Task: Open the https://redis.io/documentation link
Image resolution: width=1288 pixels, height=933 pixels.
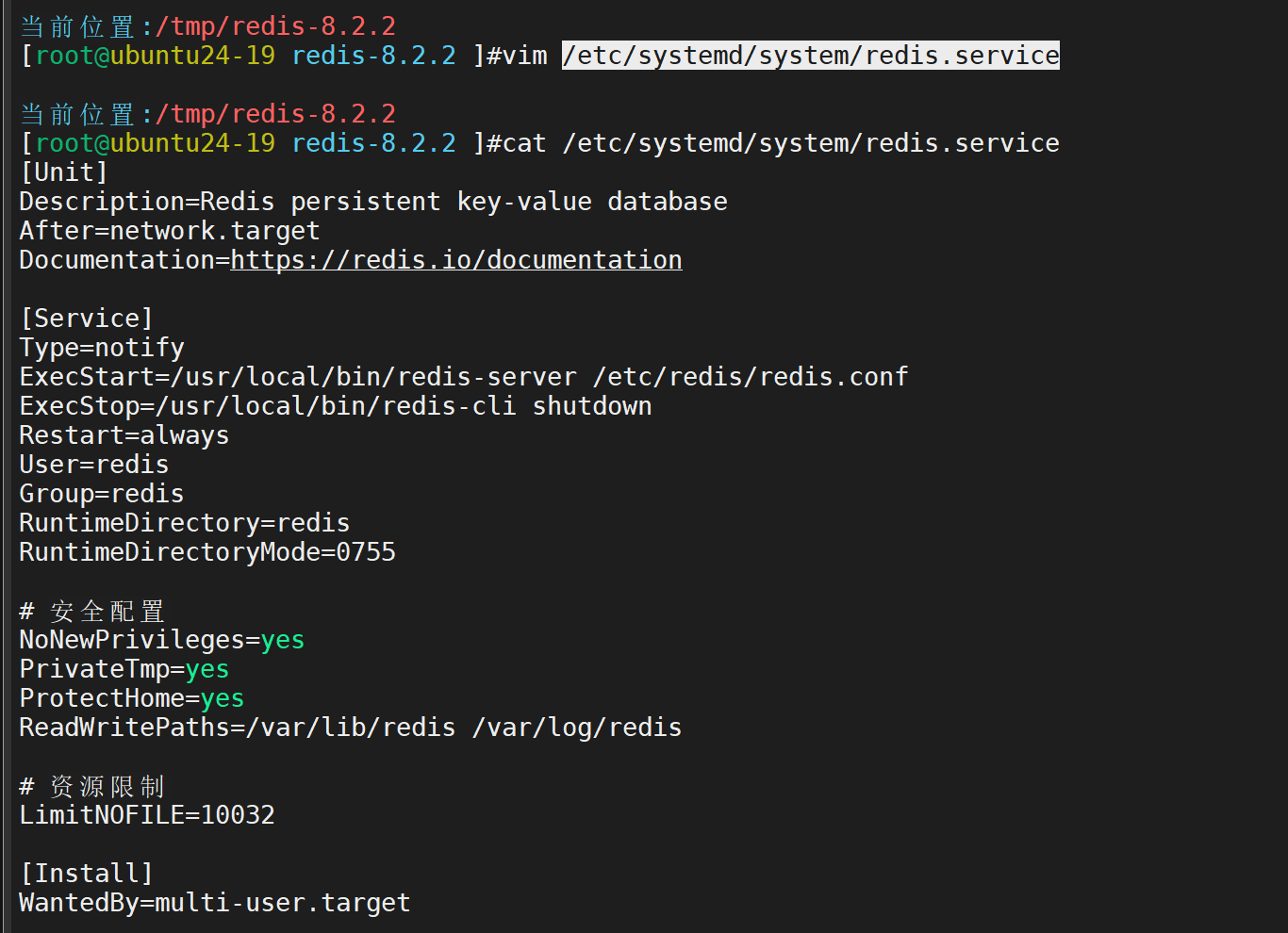Action: pyautogui.click(x=456, y=260)
